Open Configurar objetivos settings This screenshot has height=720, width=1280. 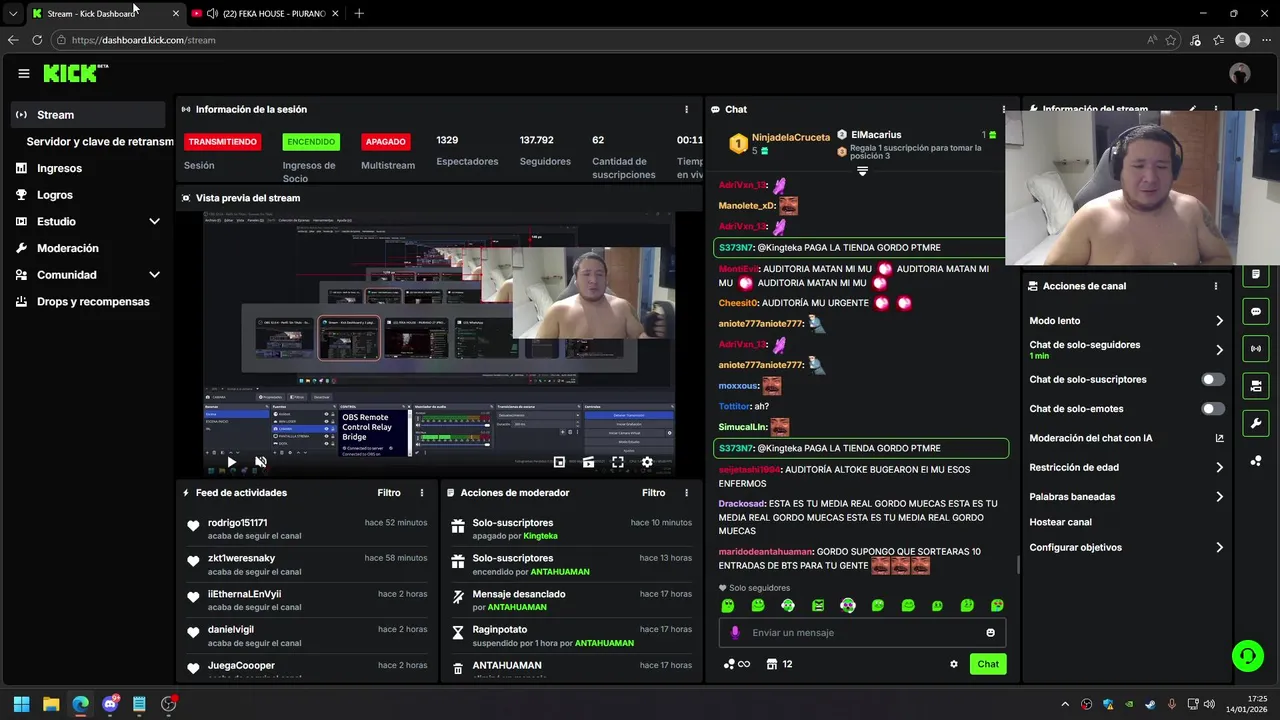tap(1126, 547)
